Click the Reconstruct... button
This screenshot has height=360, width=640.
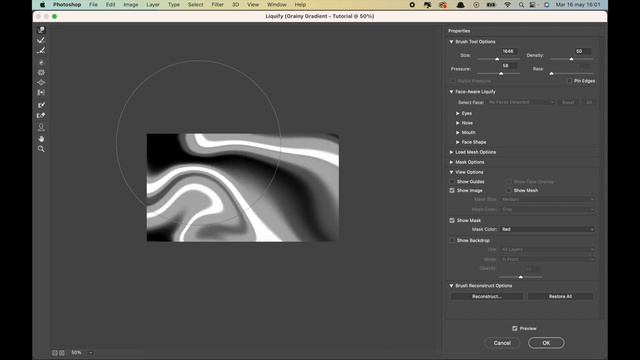[x=487, y=297]
